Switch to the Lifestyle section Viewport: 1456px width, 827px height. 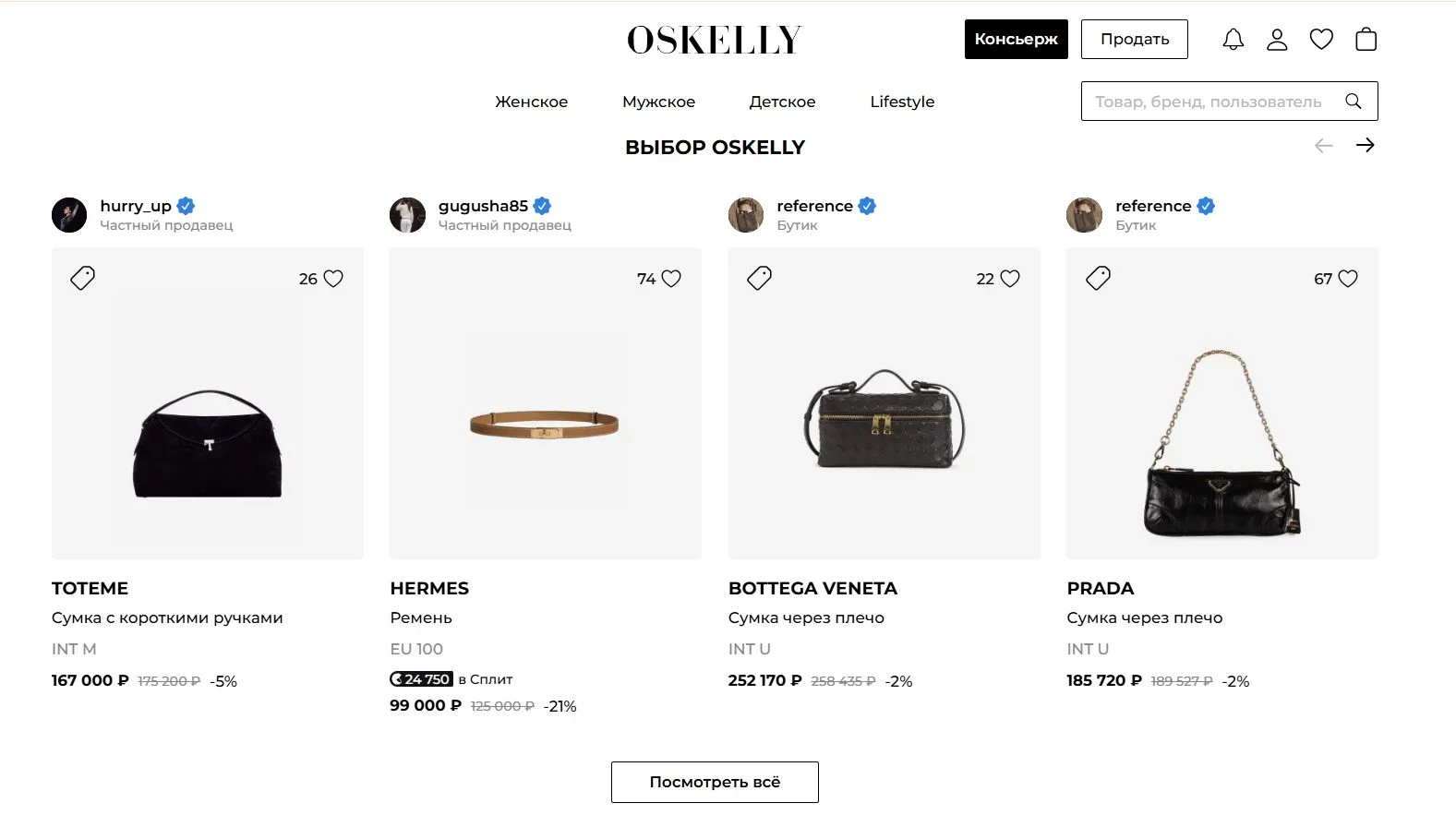tap(901, 102)
